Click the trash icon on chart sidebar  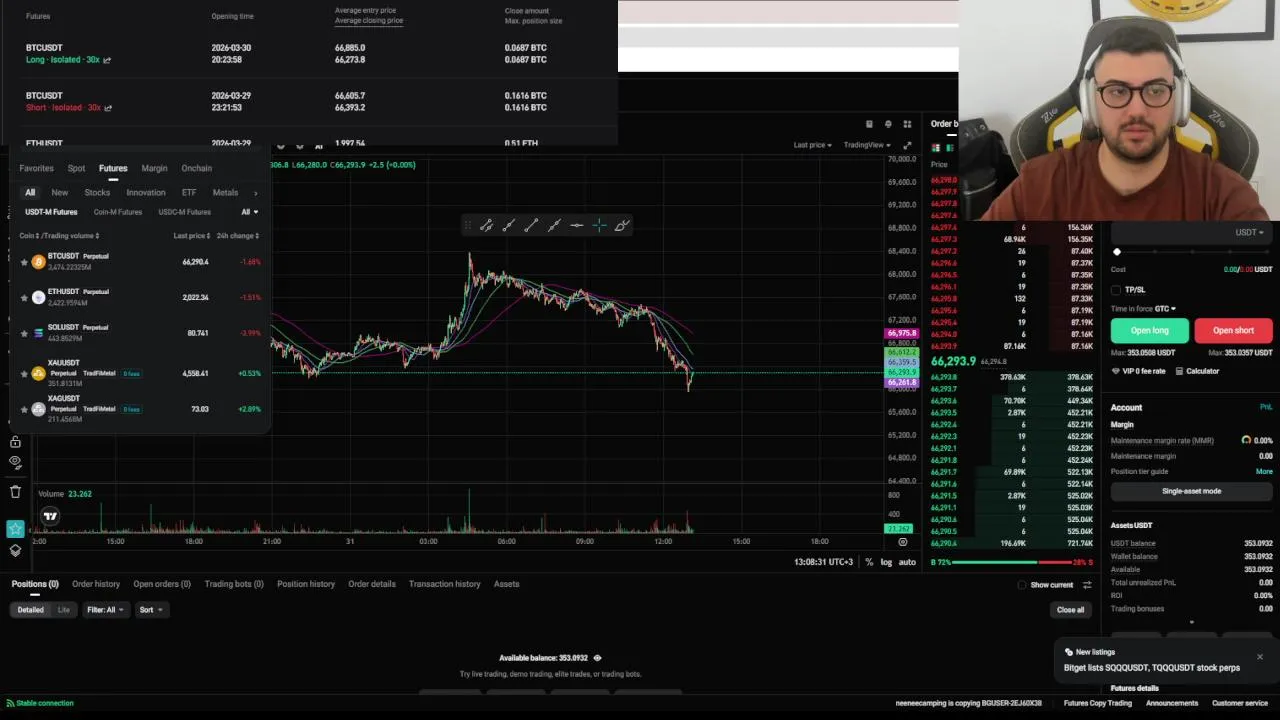15,491
